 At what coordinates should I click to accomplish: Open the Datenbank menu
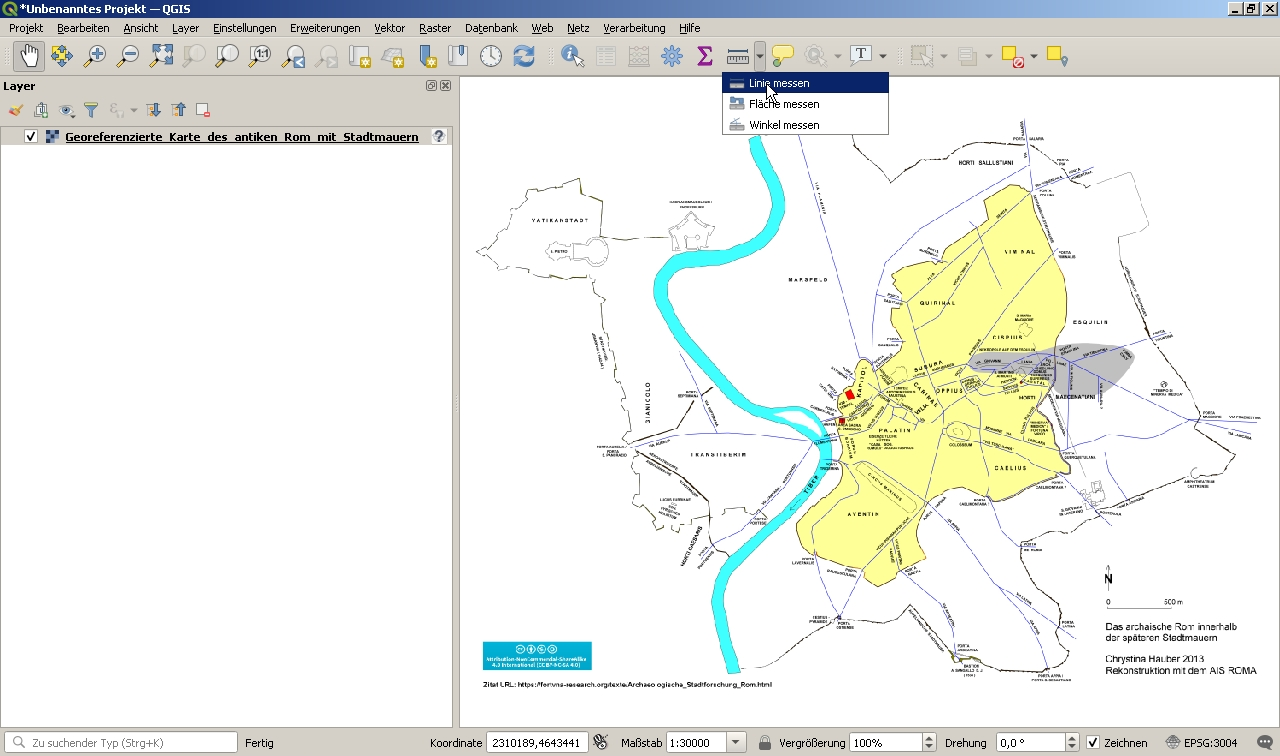tap(491, 28)
